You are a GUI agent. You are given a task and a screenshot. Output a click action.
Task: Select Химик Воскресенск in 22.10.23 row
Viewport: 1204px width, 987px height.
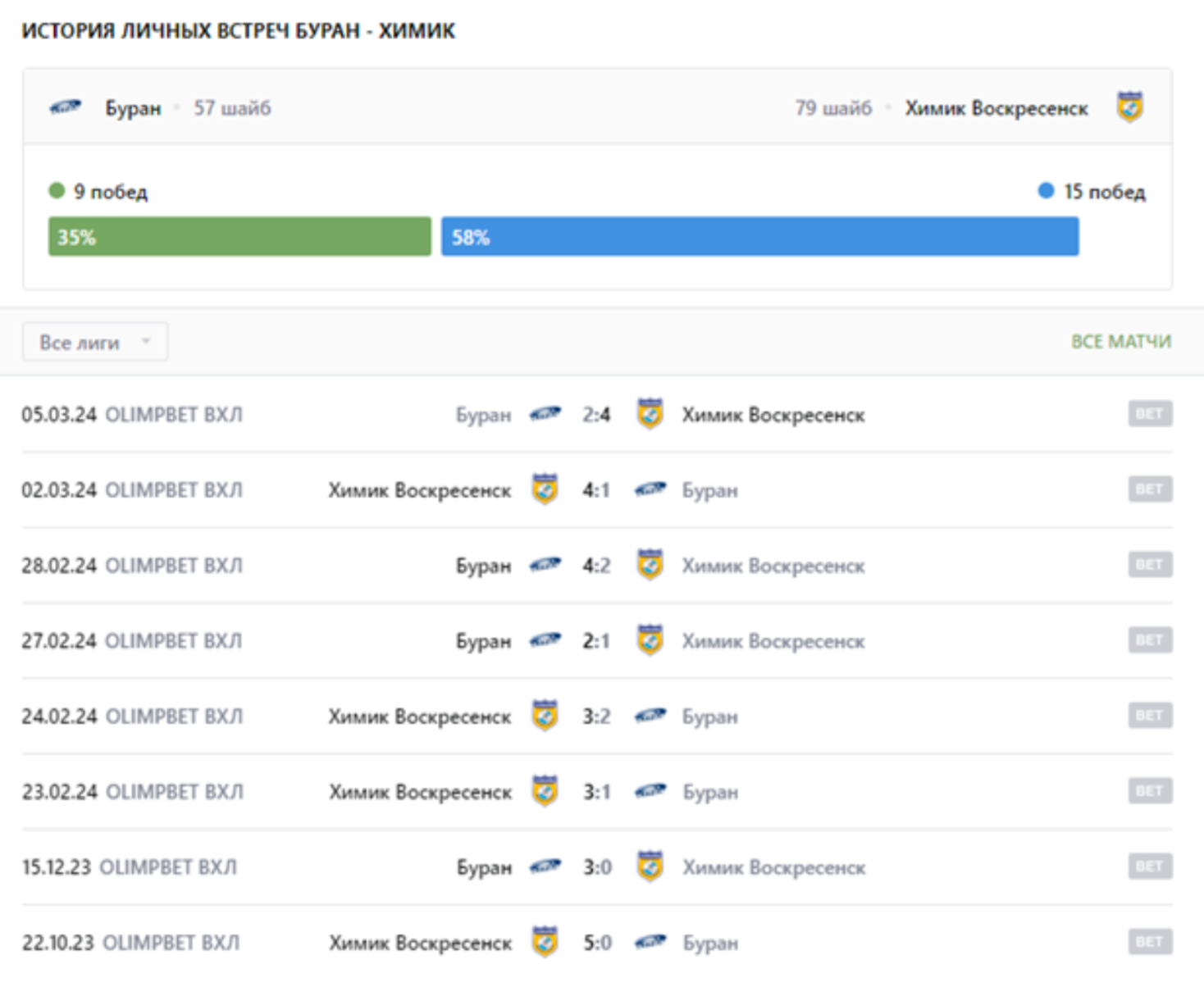(420, 943)
